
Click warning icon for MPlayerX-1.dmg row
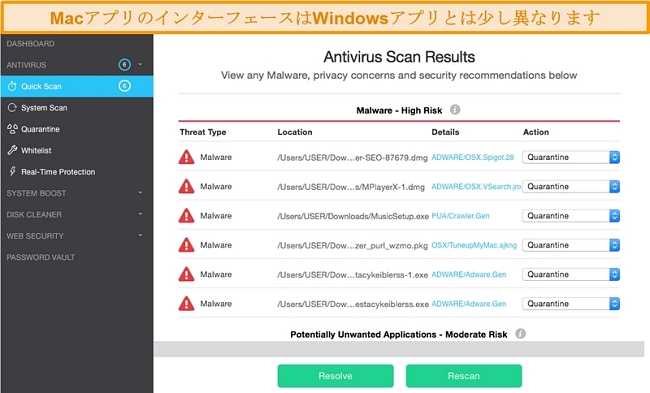187,187
